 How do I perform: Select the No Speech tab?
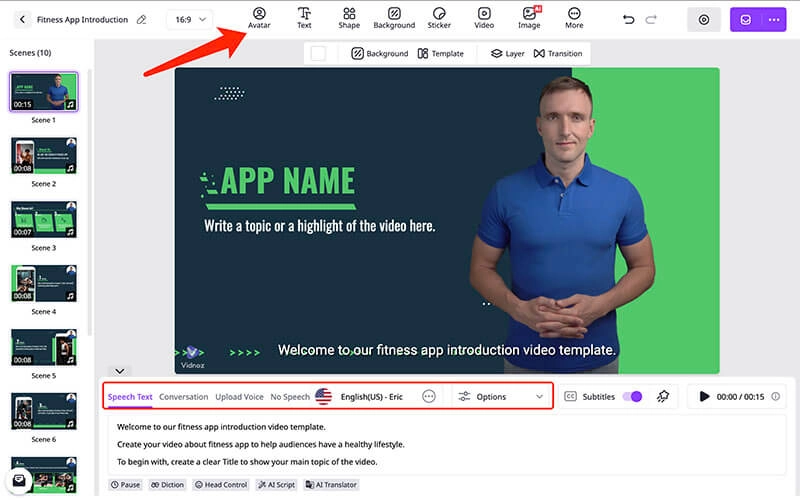click(290, 397)
